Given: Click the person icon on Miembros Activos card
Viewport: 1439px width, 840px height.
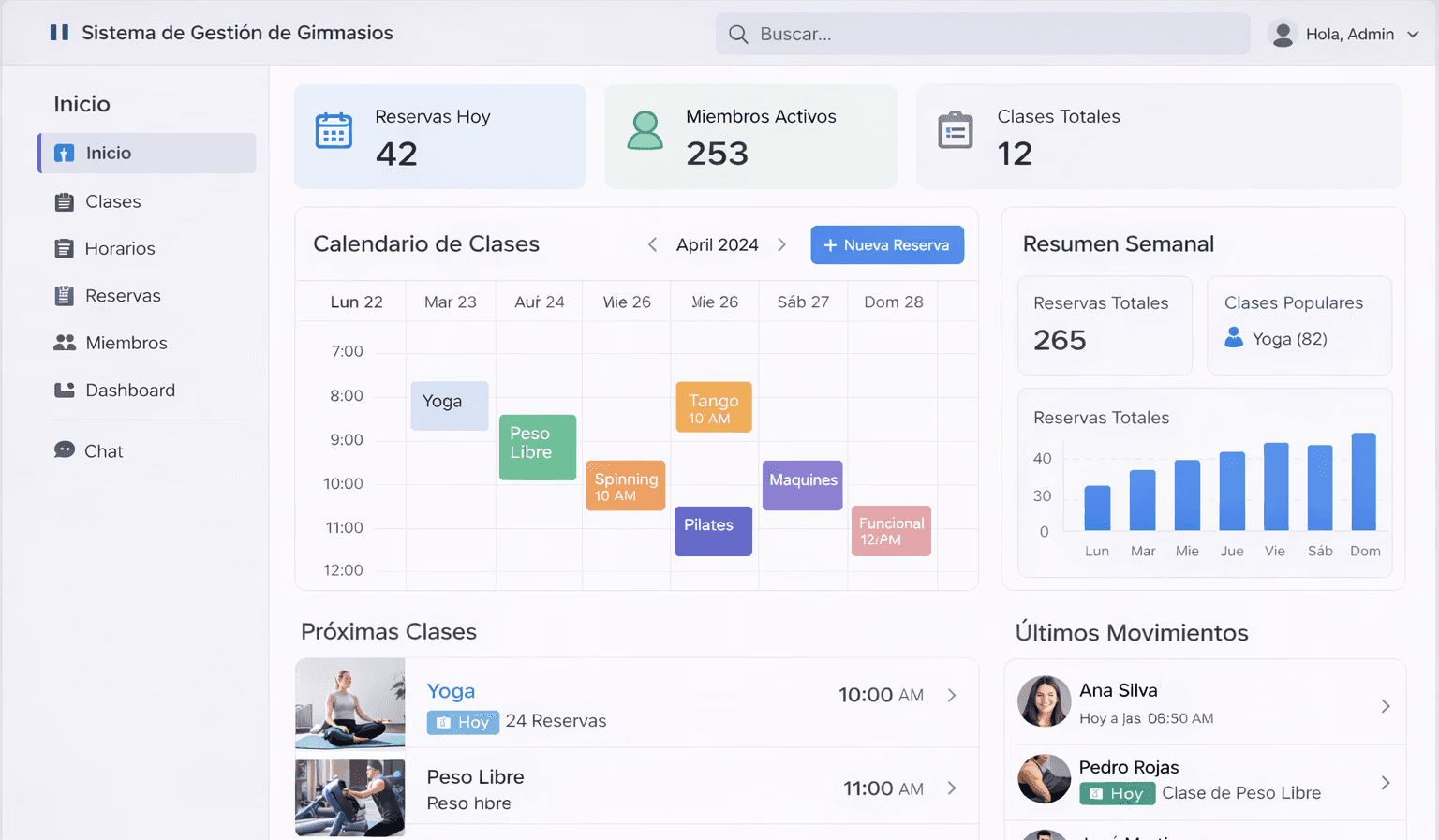Looking at the screenshot, I should click(x=645, y=131).
